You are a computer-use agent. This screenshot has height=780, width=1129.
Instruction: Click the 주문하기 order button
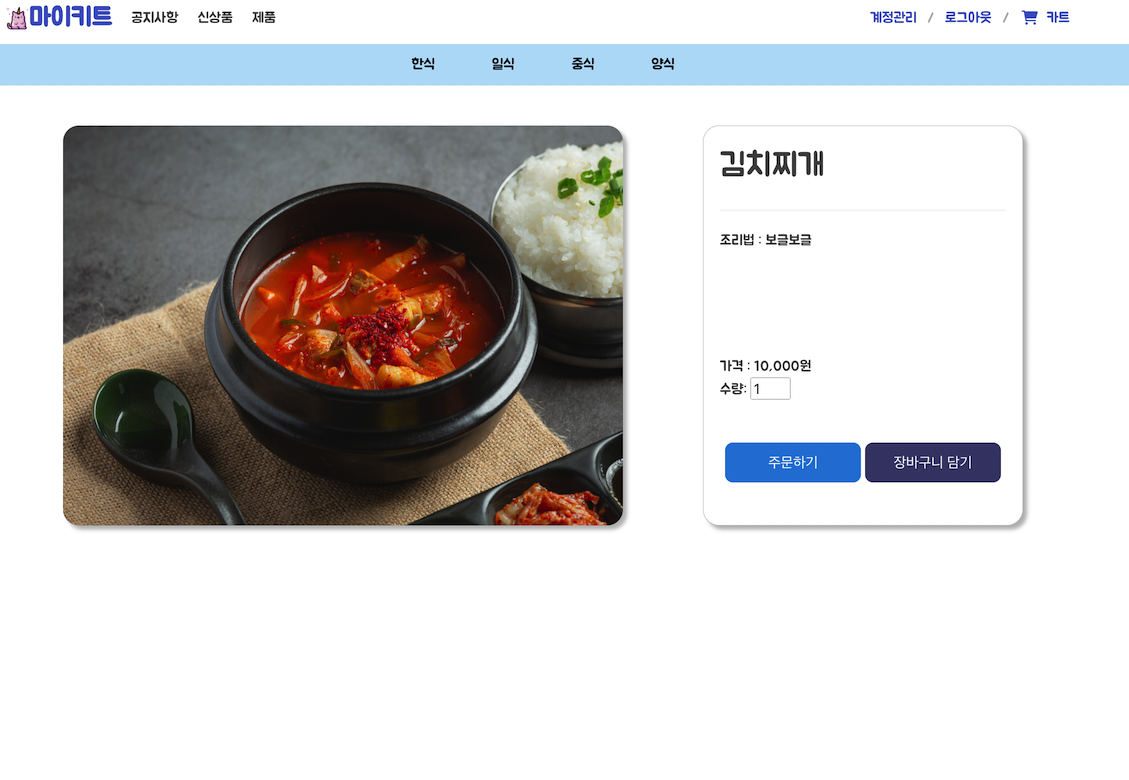[792, 462]
